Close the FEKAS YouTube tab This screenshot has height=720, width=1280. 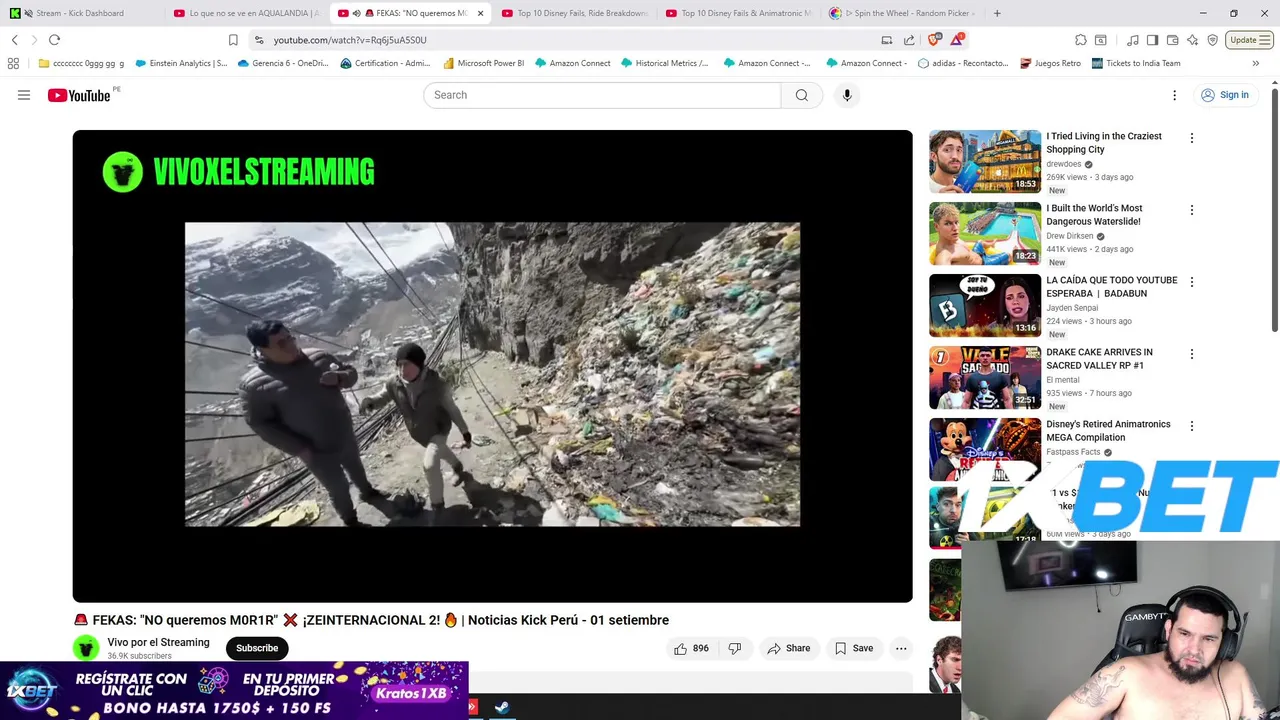pos(480,13)
